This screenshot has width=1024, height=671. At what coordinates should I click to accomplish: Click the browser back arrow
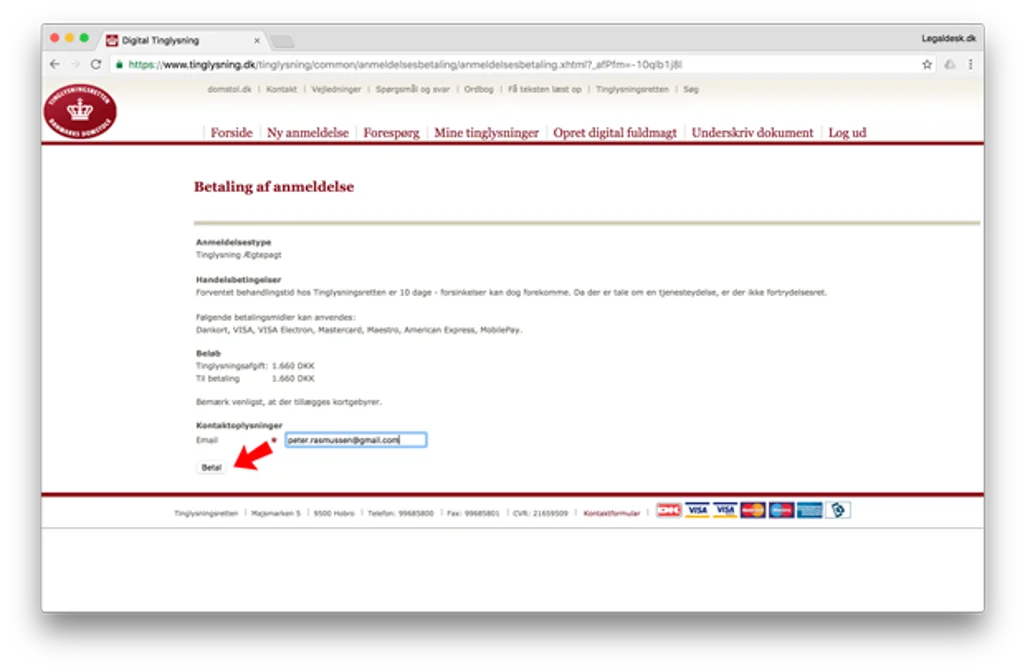(x=55, y=64)
